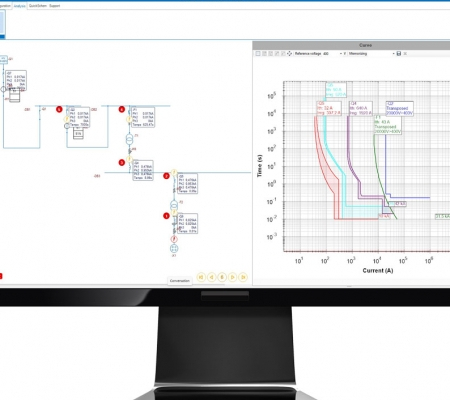450x400 pixels.
Task: Click the F1 43 A green curve label
Action: coord(388,125)
